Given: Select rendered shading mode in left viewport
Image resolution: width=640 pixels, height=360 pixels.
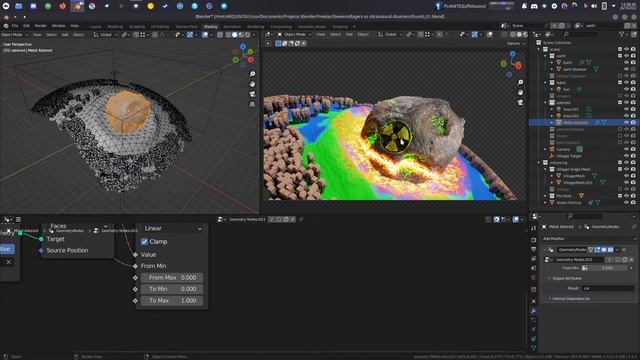Looking at the screenshot, I should click(x=247, y=35).
